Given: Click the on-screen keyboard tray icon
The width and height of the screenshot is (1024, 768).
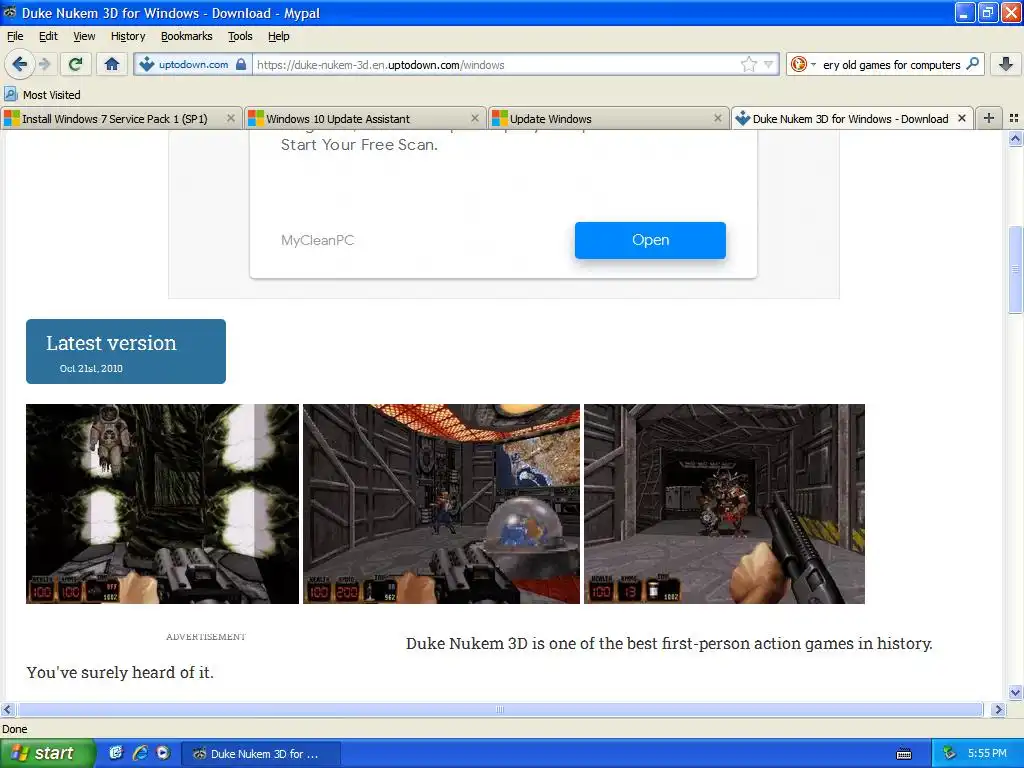Looking at the screenshot, I should [904, 754].
